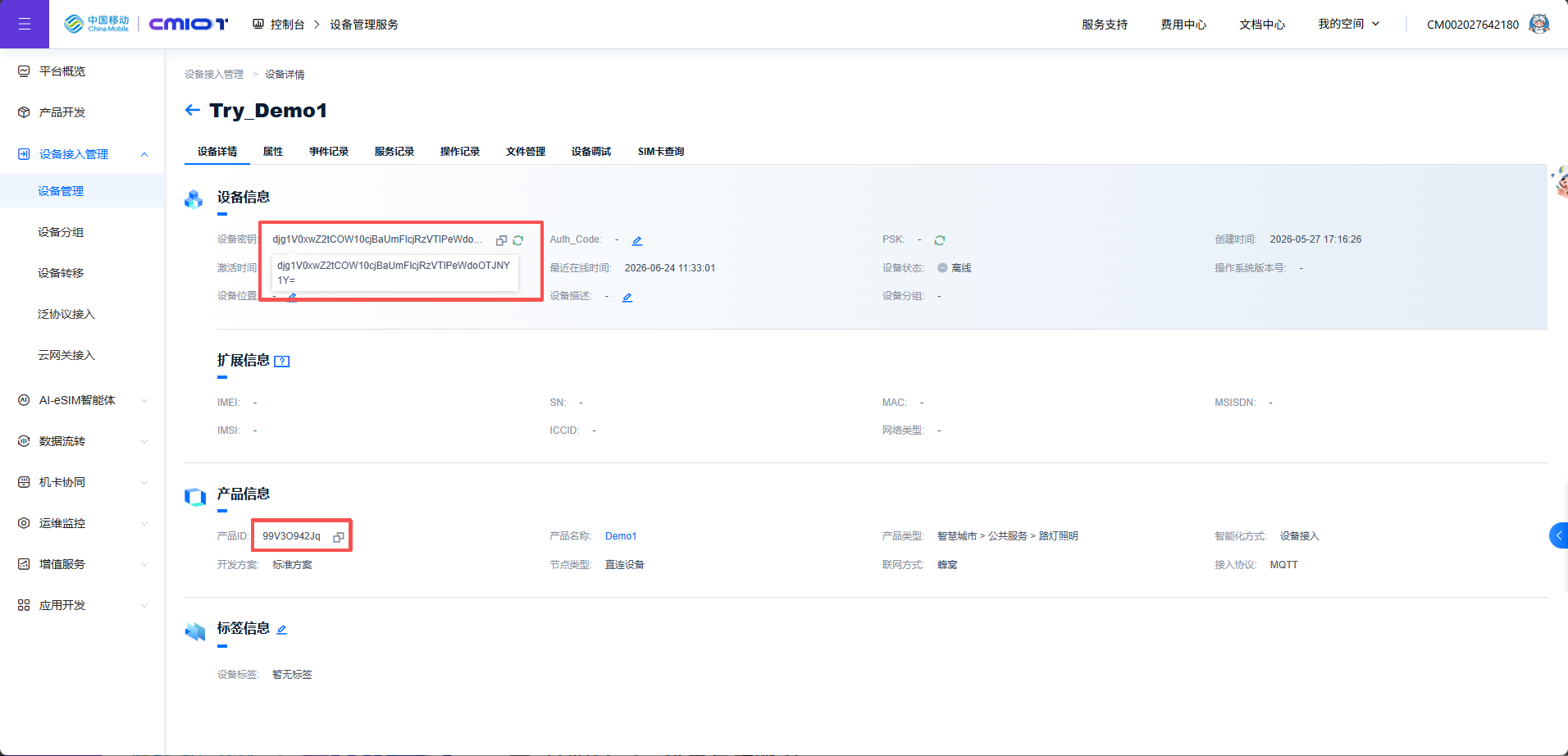Expand the 应用开发 sidebar section
The height and width of the screenshot is (756, 1568).
pos(144,605)
